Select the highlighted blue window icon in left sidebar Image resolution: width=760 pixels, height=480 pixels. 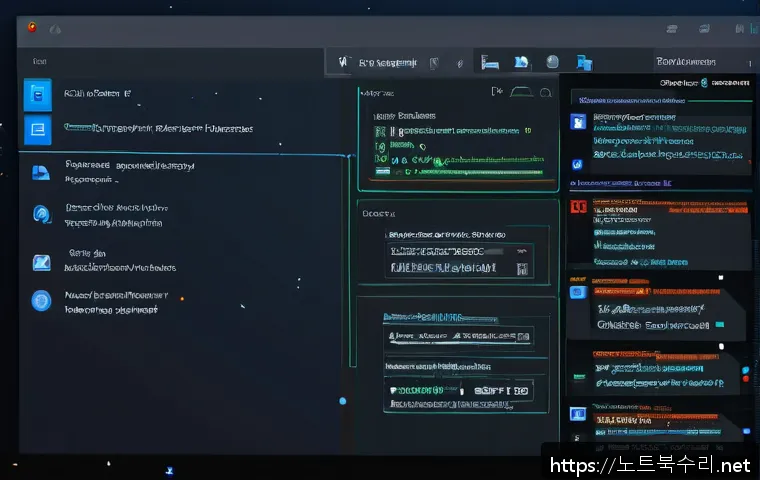click(37, 129)
